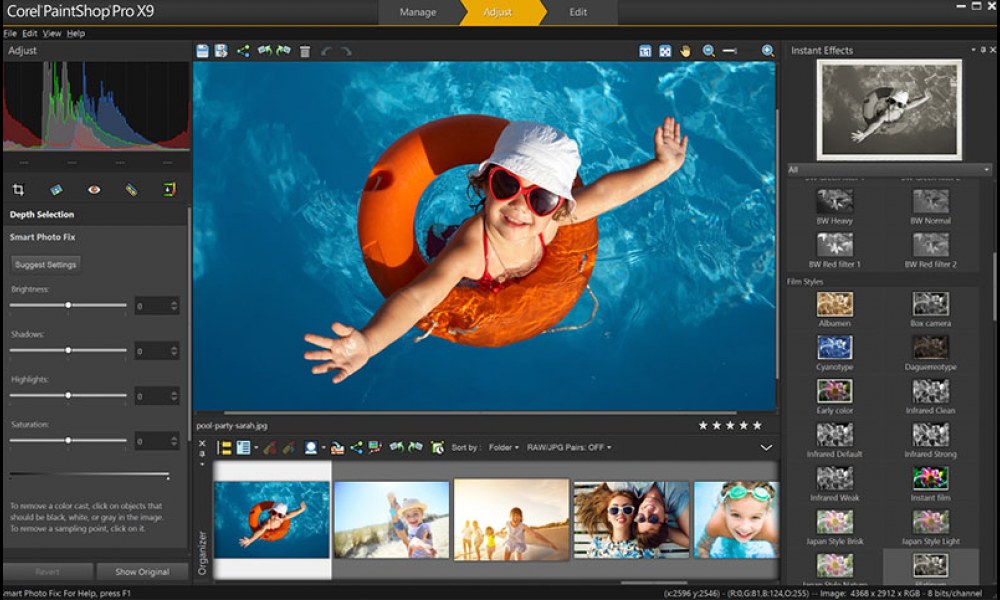
Task: Toggle Organizer navigation pane icon
Action: (224, 448)
